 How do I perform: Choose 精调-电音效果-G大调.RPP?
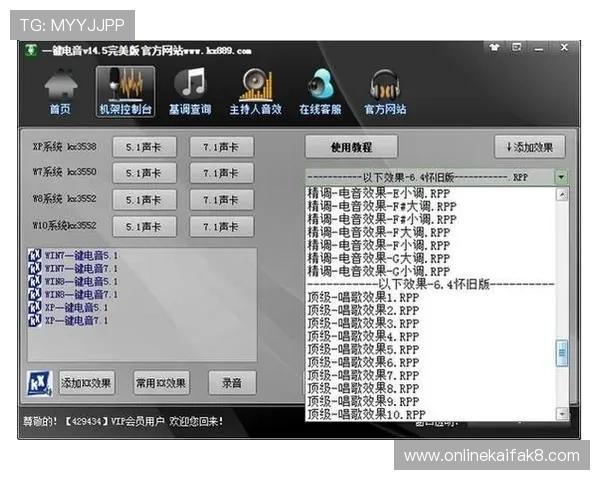430,259
